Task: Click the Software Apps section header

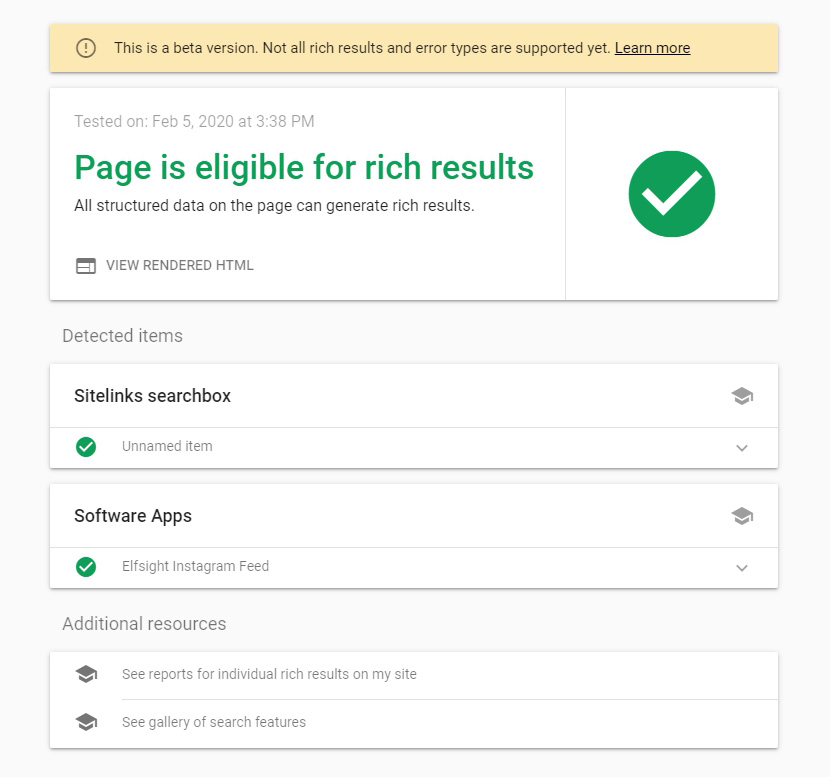Action: point(133,515)
